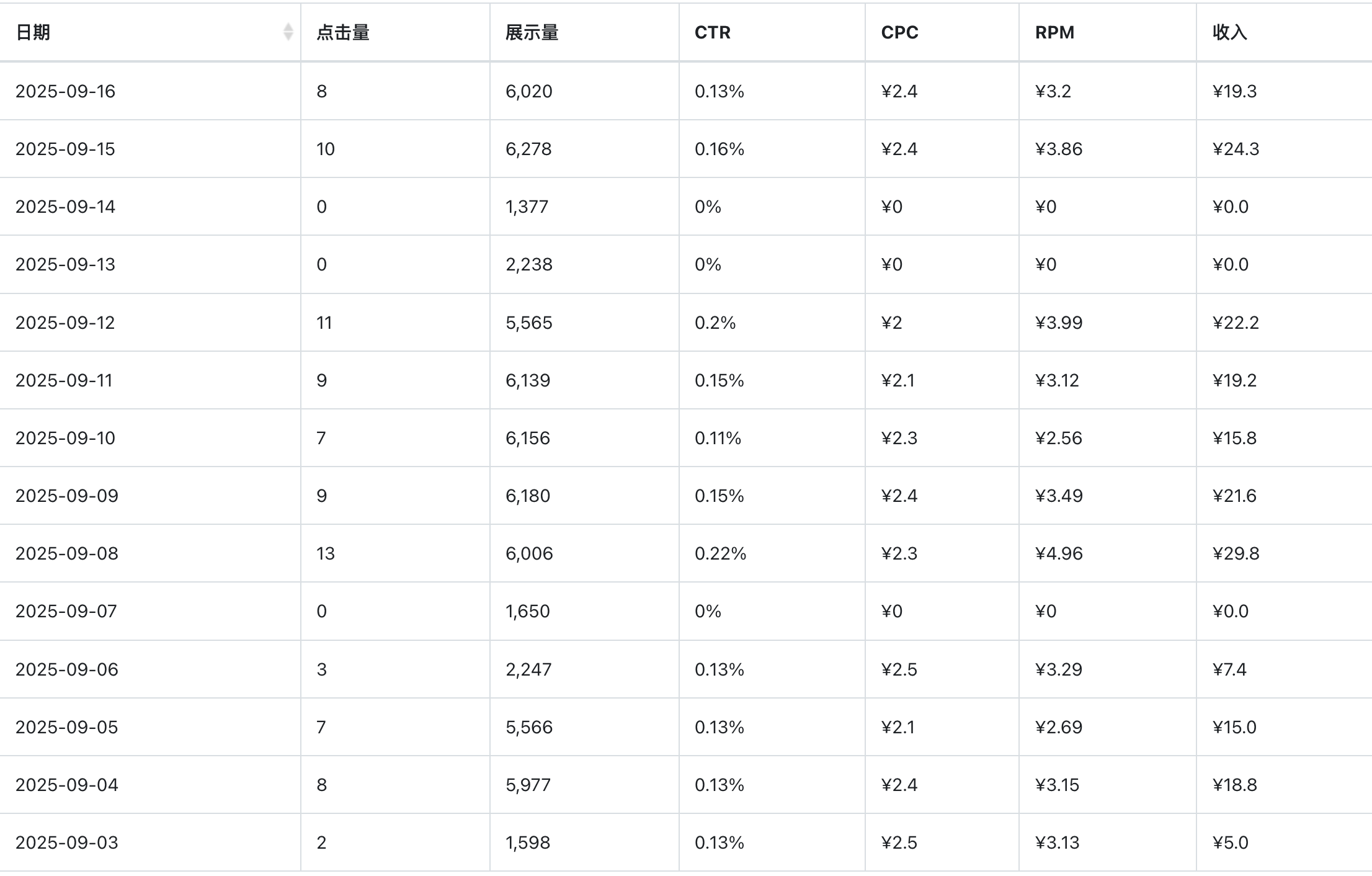Select the 0.11% CTR cell

pos(718,438)
